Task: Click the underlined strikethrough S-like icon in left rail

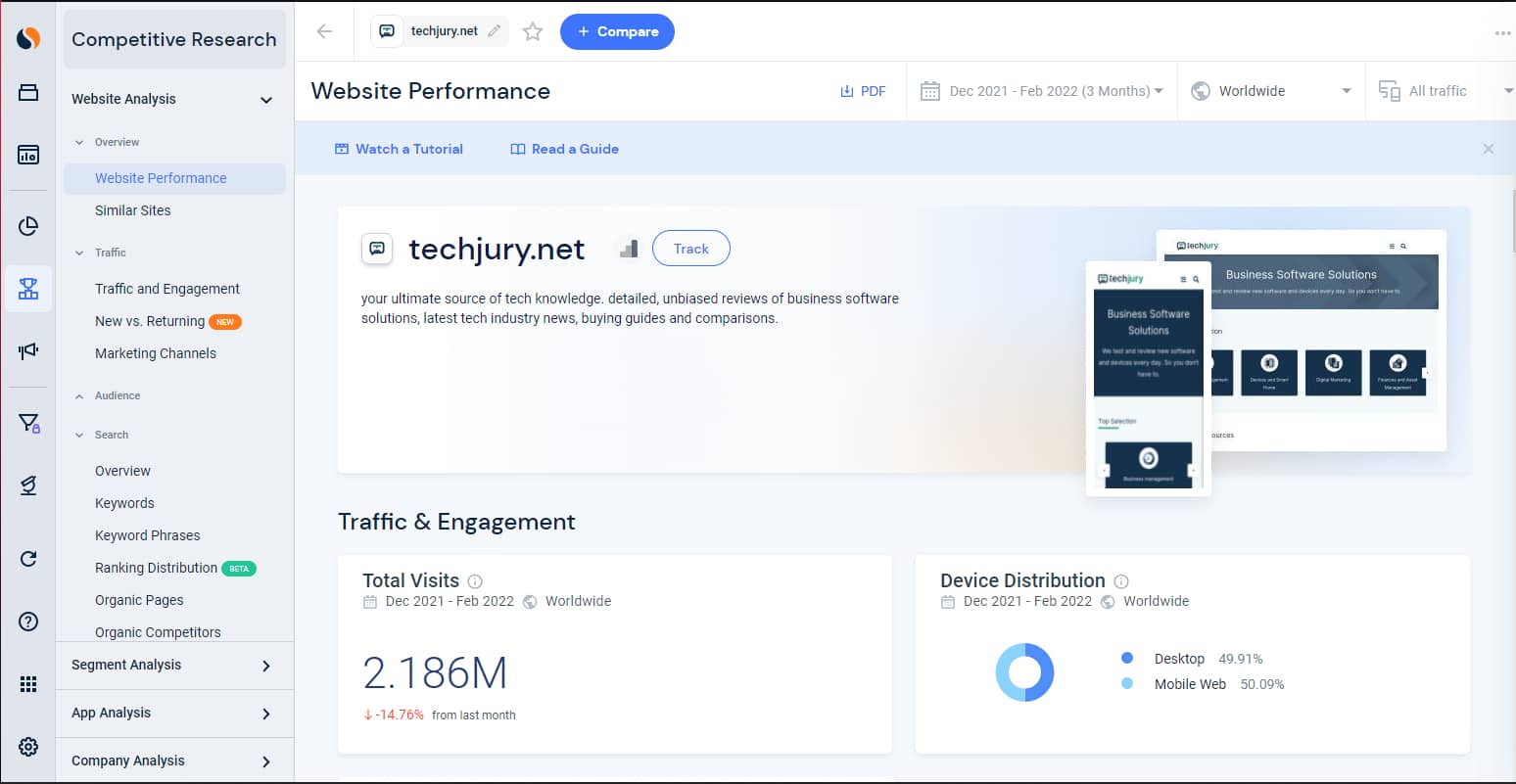Action: [28, 485]
